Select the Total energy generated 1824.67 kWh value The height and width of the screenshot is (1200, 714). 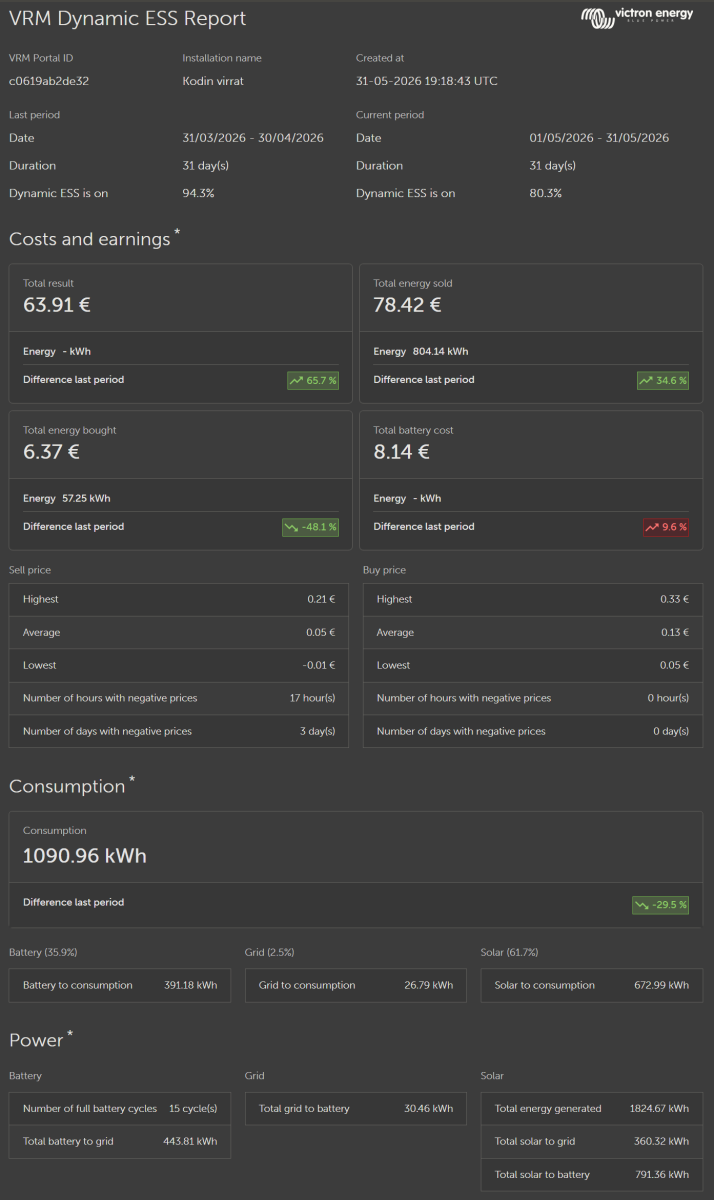click(x=660, y=1108)
